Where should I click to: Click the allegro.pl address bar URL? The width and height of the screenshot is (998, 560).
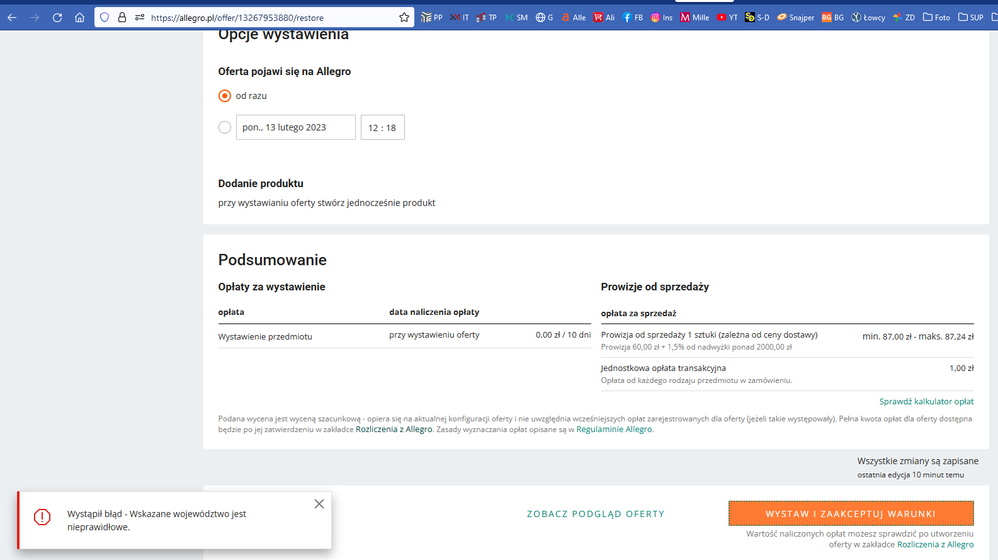click(237, 18)
